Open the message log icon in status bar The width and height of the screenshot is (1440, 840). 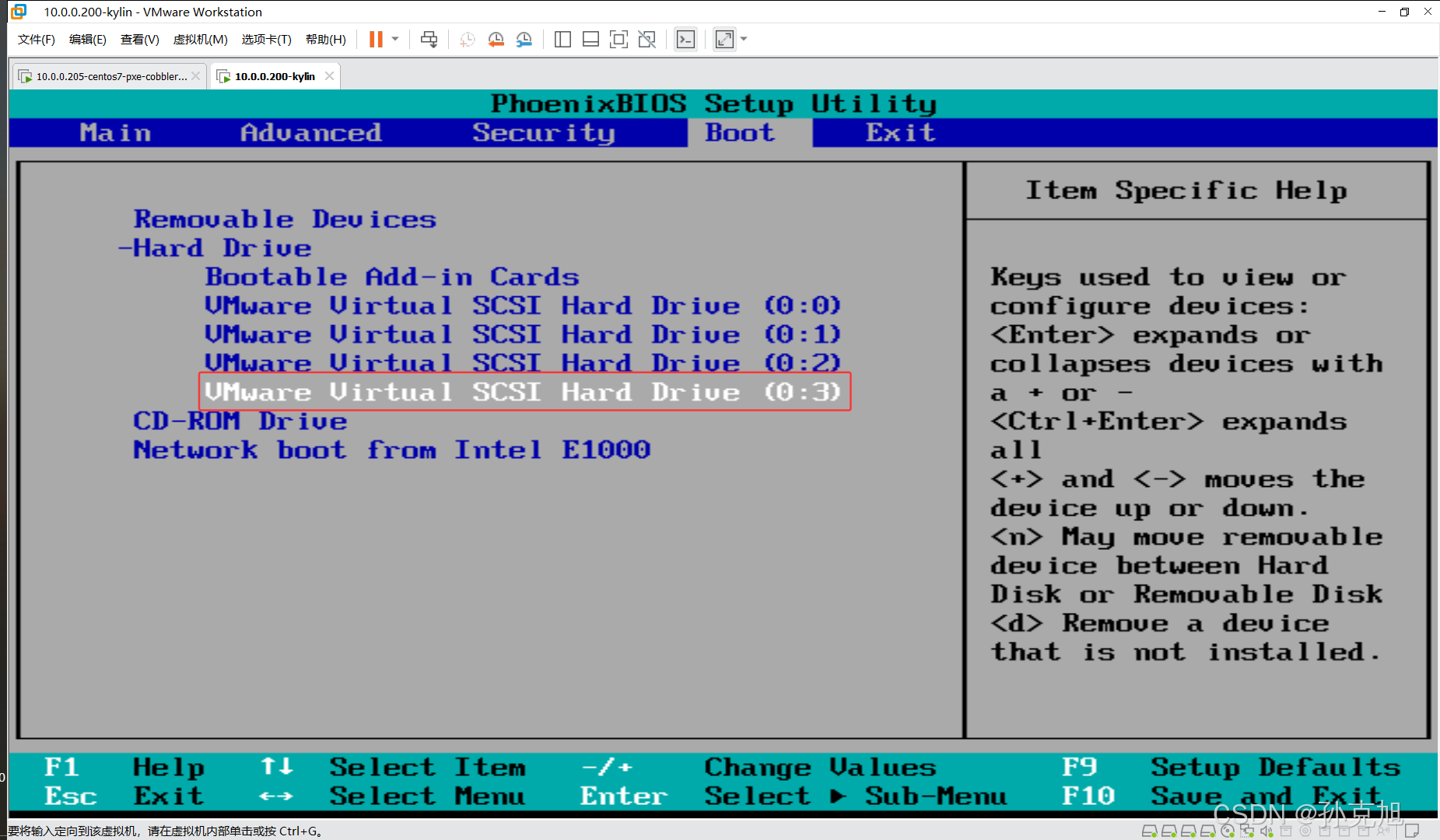point(1411,831)
